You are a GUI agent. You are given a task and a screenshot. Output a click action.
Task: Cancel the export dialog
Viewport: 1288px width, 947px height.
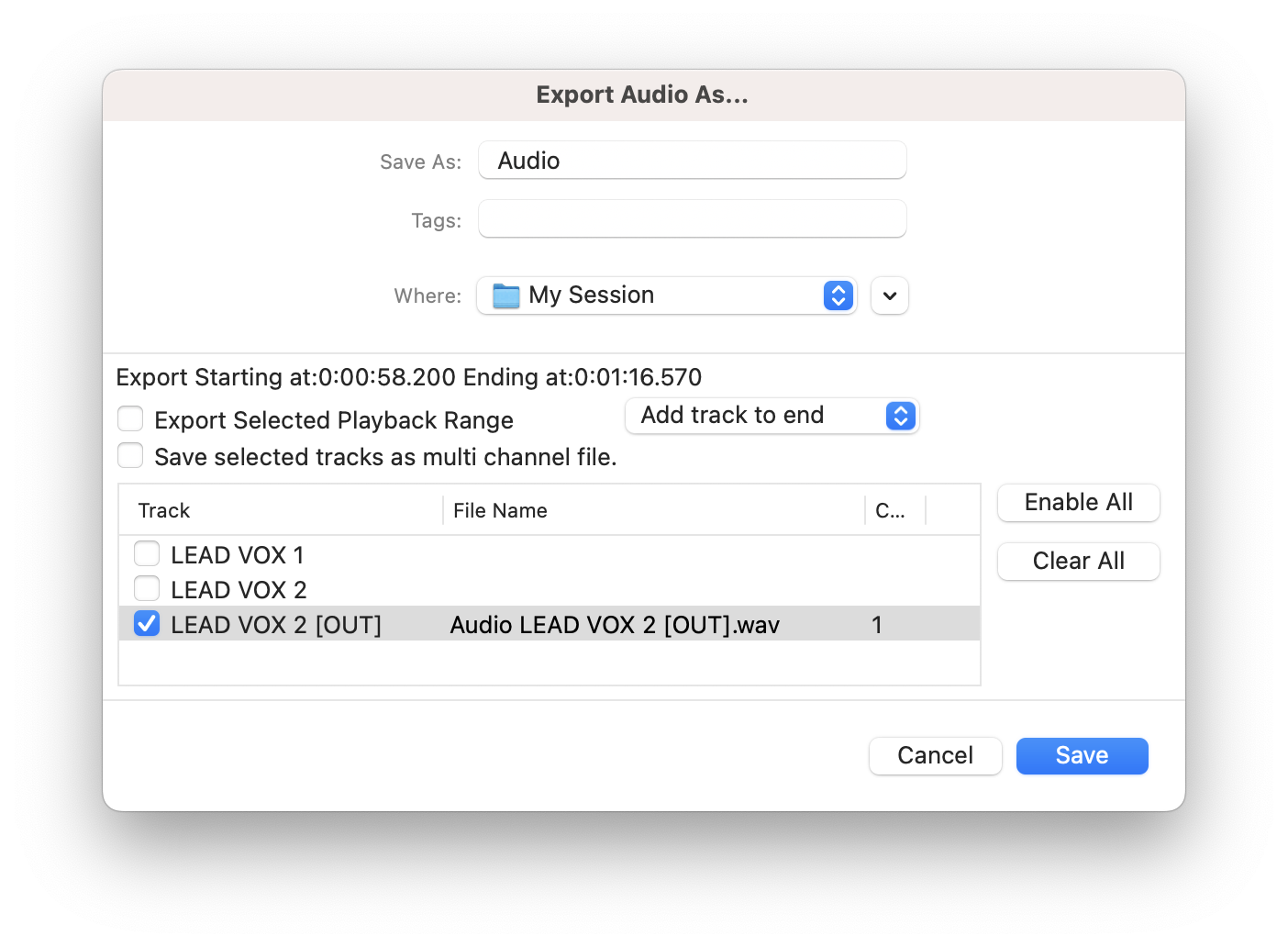(x=935, y=755)
